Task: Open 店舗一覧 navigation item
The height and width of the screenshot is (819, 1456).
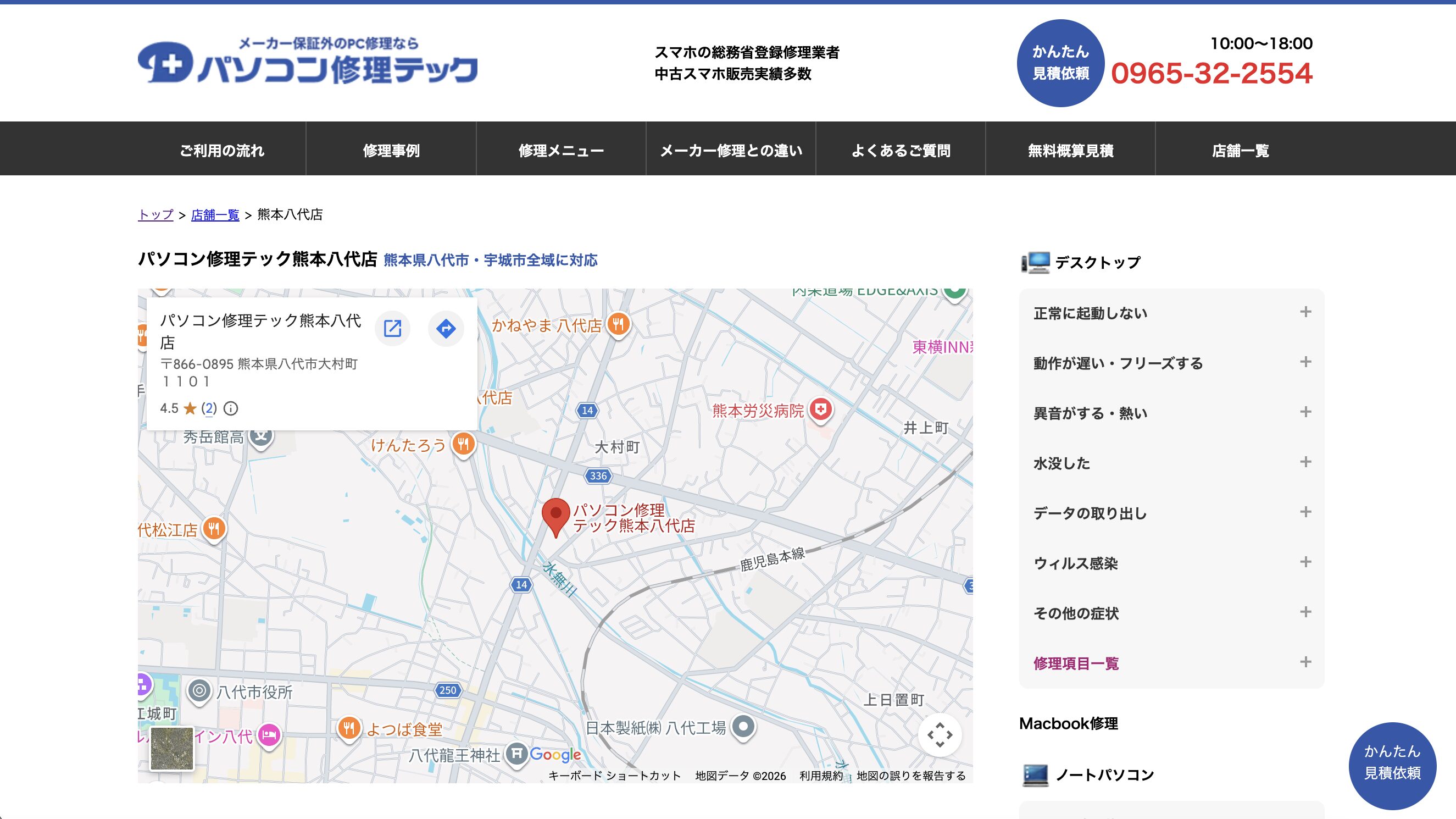Action: point(1240,150)
